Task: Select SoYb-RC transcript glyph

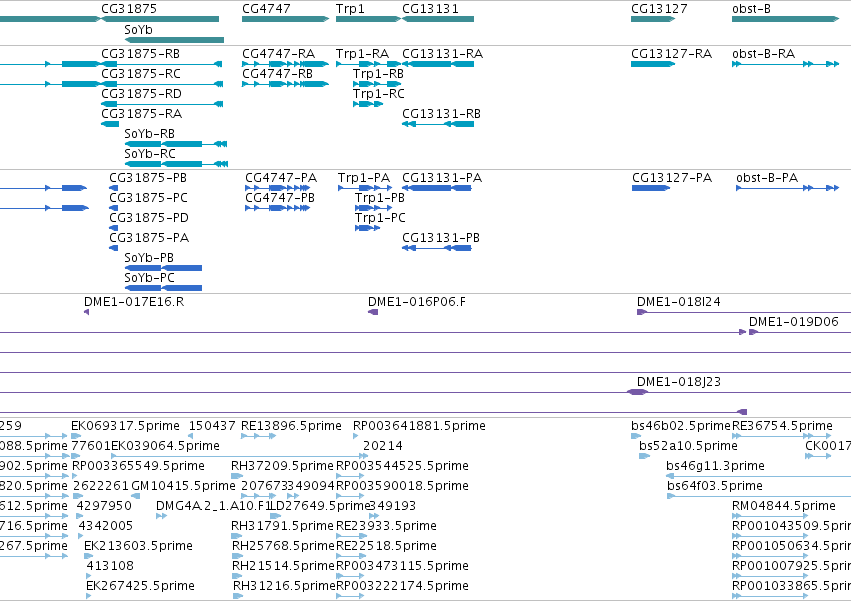Action: click(x=176, y=164)
